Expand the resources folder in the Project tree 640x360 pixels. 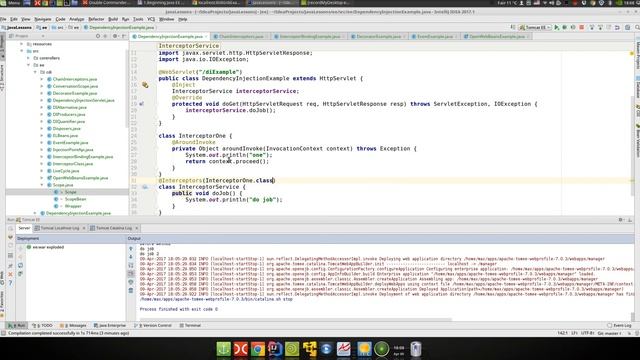(22, 44)
